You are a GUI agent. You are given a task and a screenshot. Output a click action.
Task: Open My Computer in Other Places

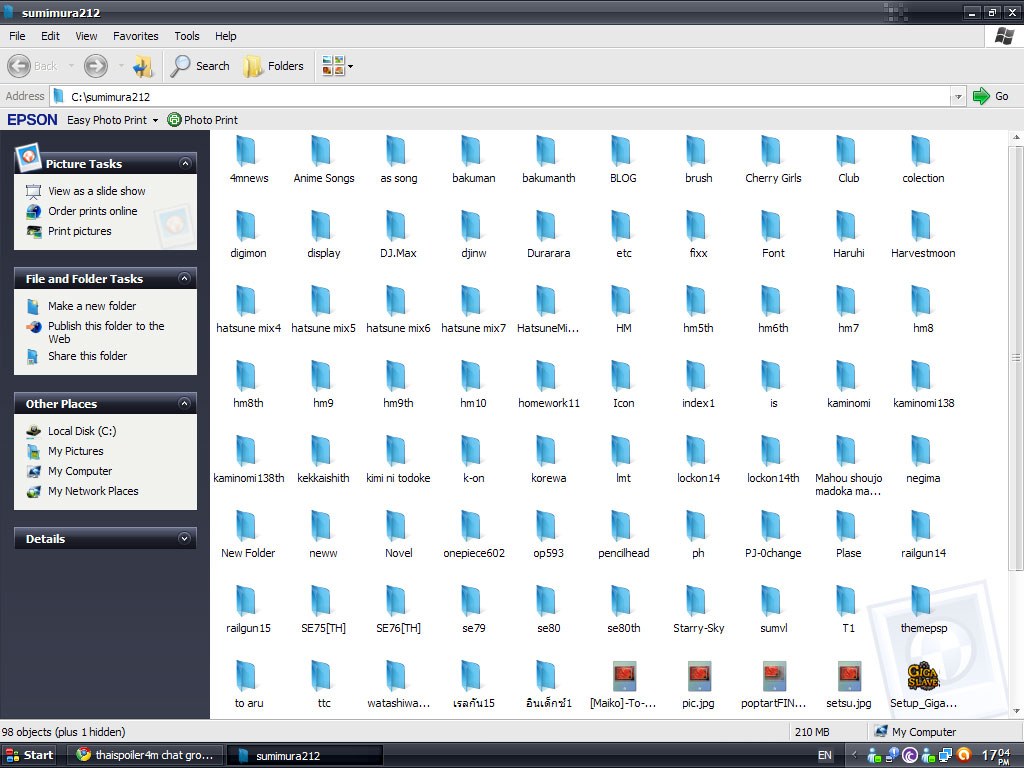coord(80,471)
